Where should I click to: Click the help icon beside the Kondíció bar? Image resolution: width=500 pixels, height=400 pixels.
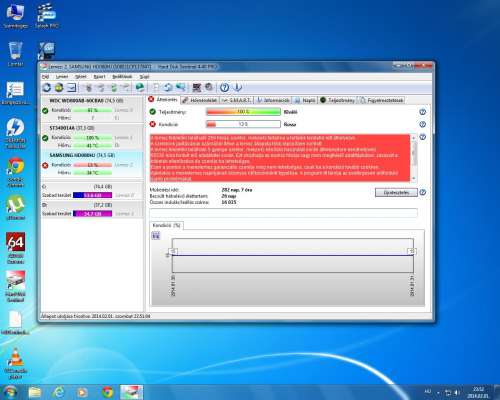click(x=422, y=124)
